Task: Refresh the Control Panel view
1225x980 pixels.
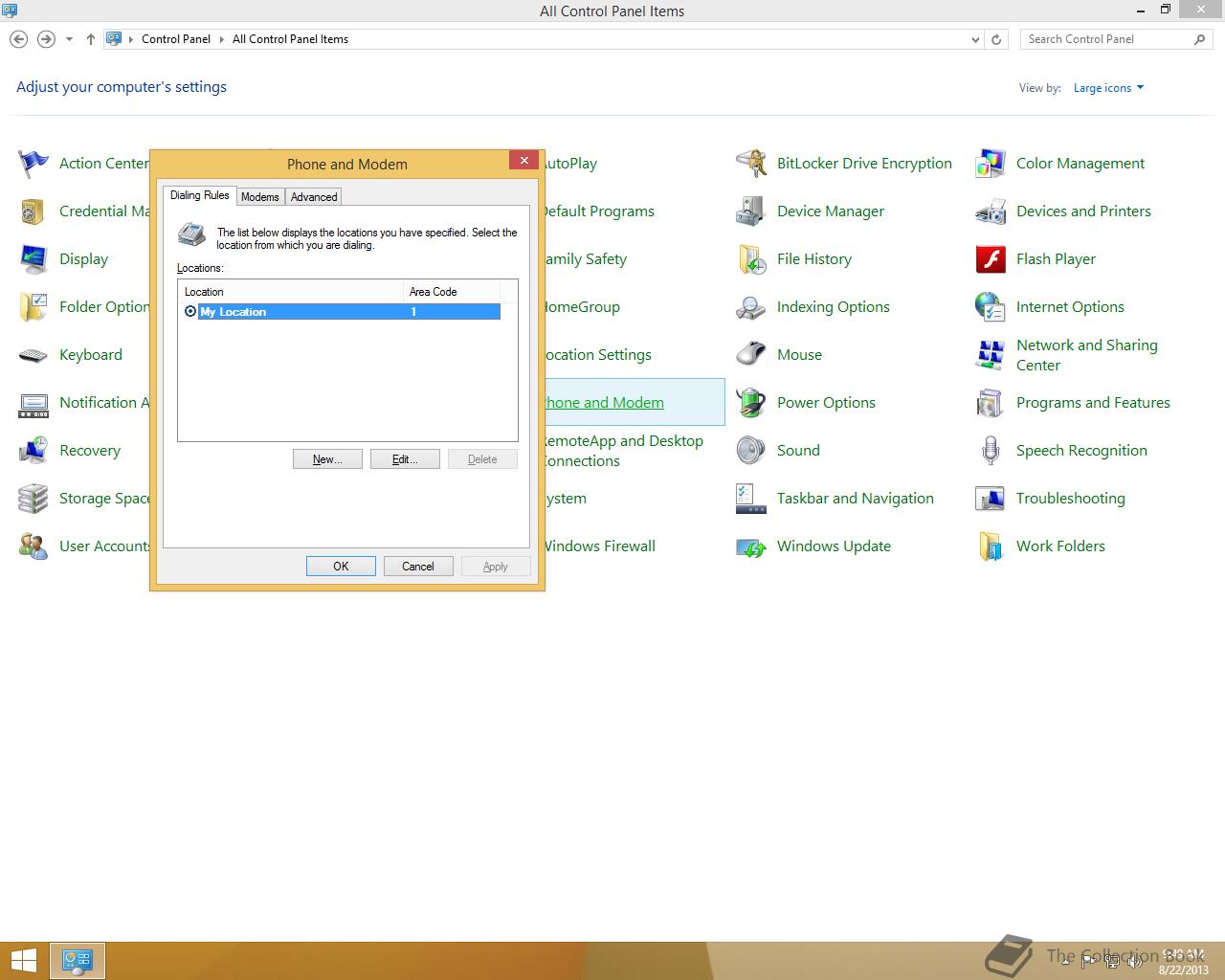Action: (996, 39)
